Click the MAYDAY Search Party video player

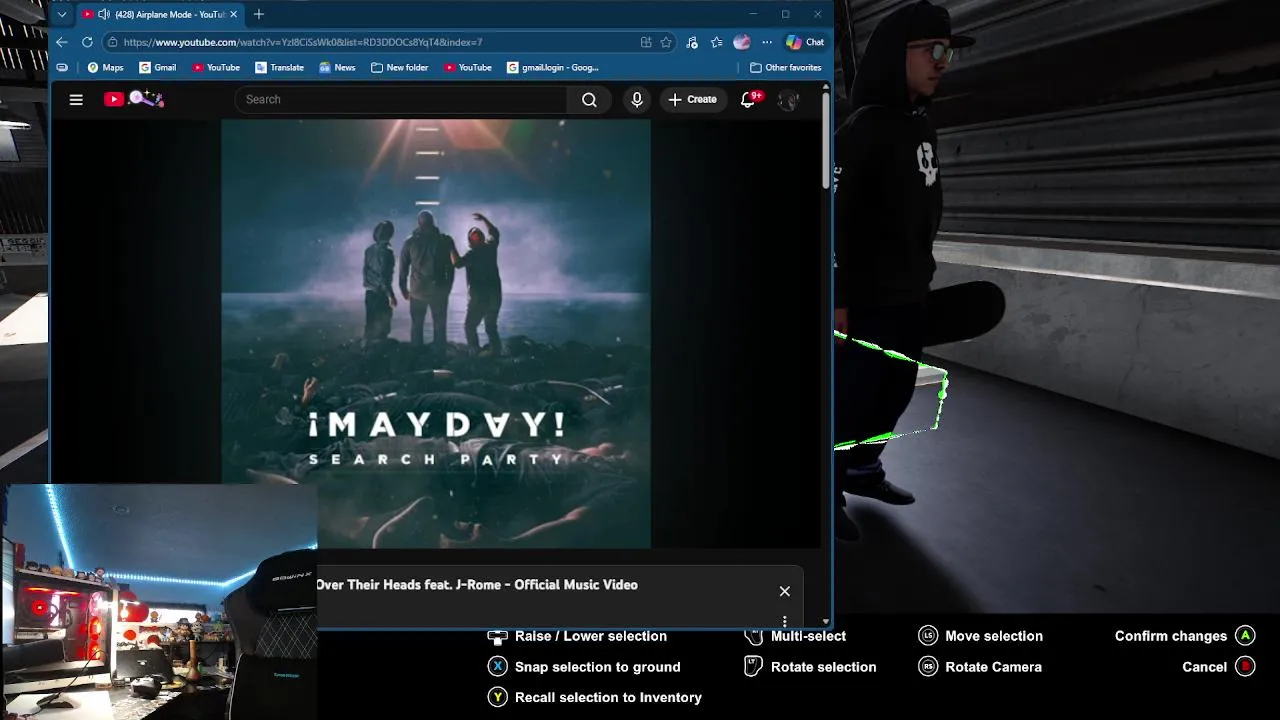[436, 334]
